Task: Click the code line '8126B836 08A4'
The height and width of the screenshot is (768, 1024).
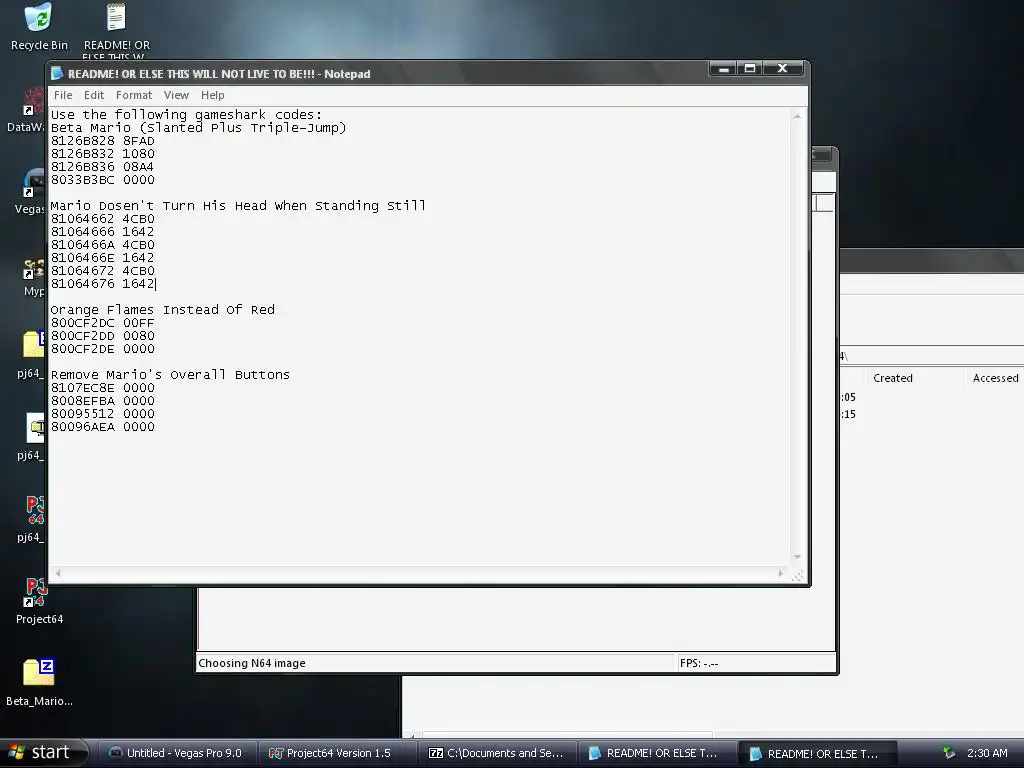Action: click(103, 167)
